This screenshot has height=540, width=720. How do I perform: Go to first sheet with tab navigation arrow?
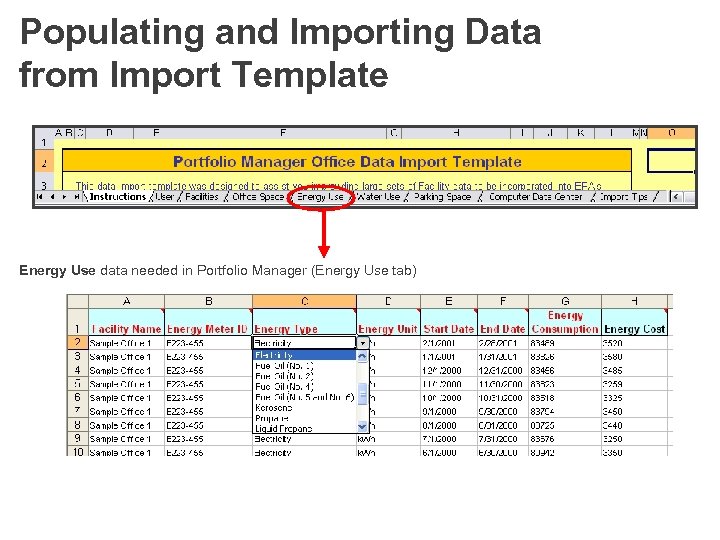click(x=40, y=197)
